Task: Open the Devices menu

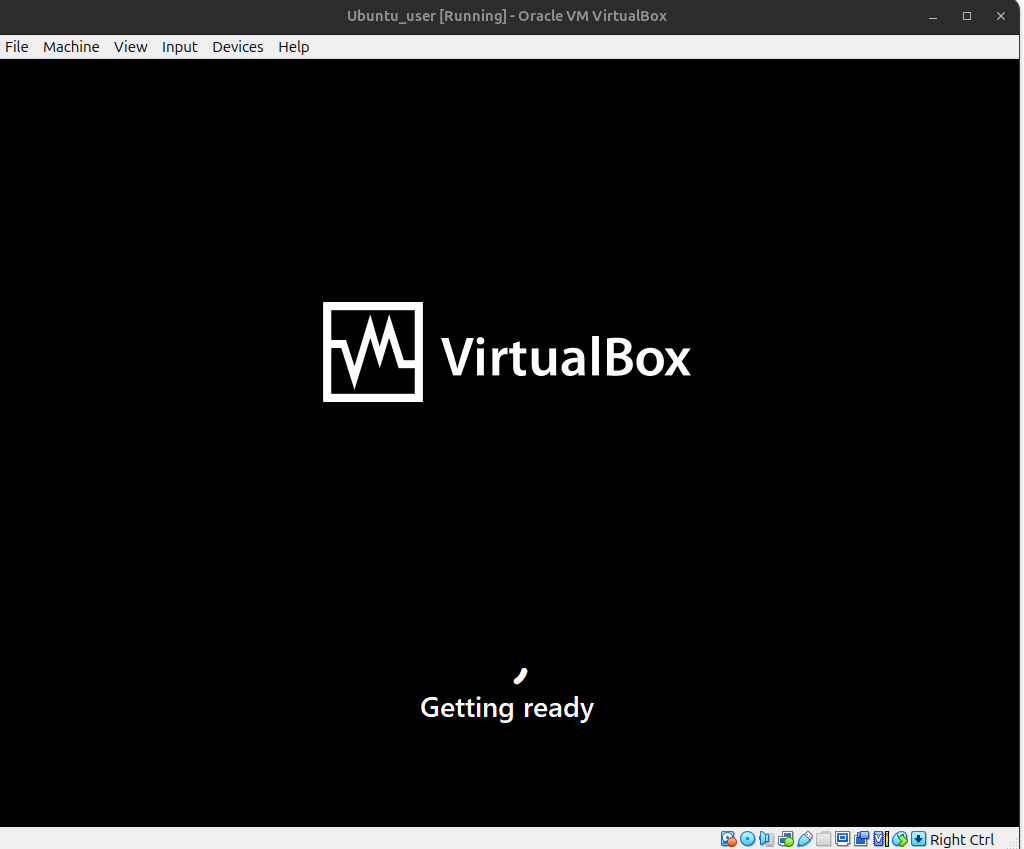Action: (238, 47)
